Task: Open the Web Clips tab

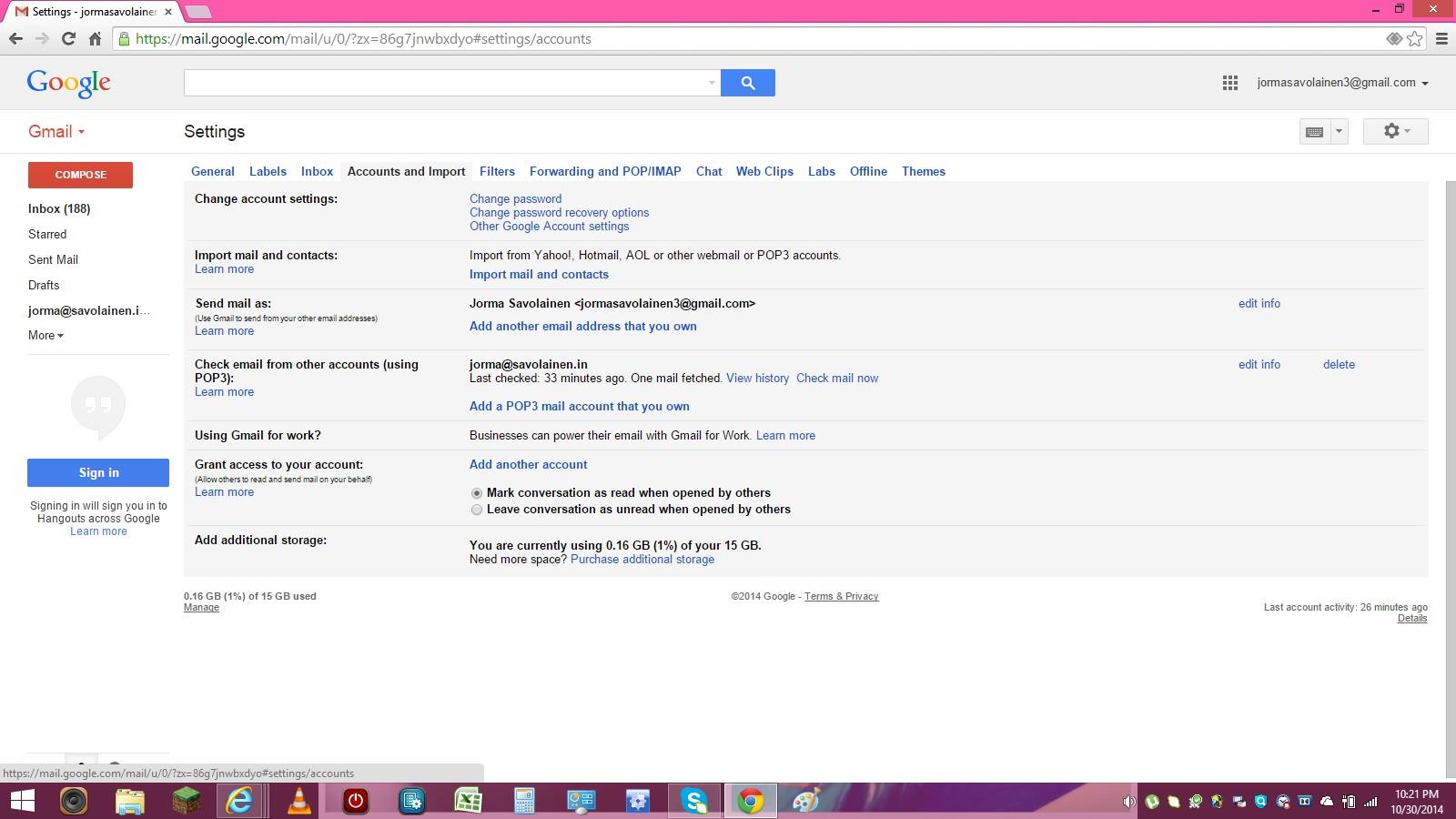Action: coord(764,171)
